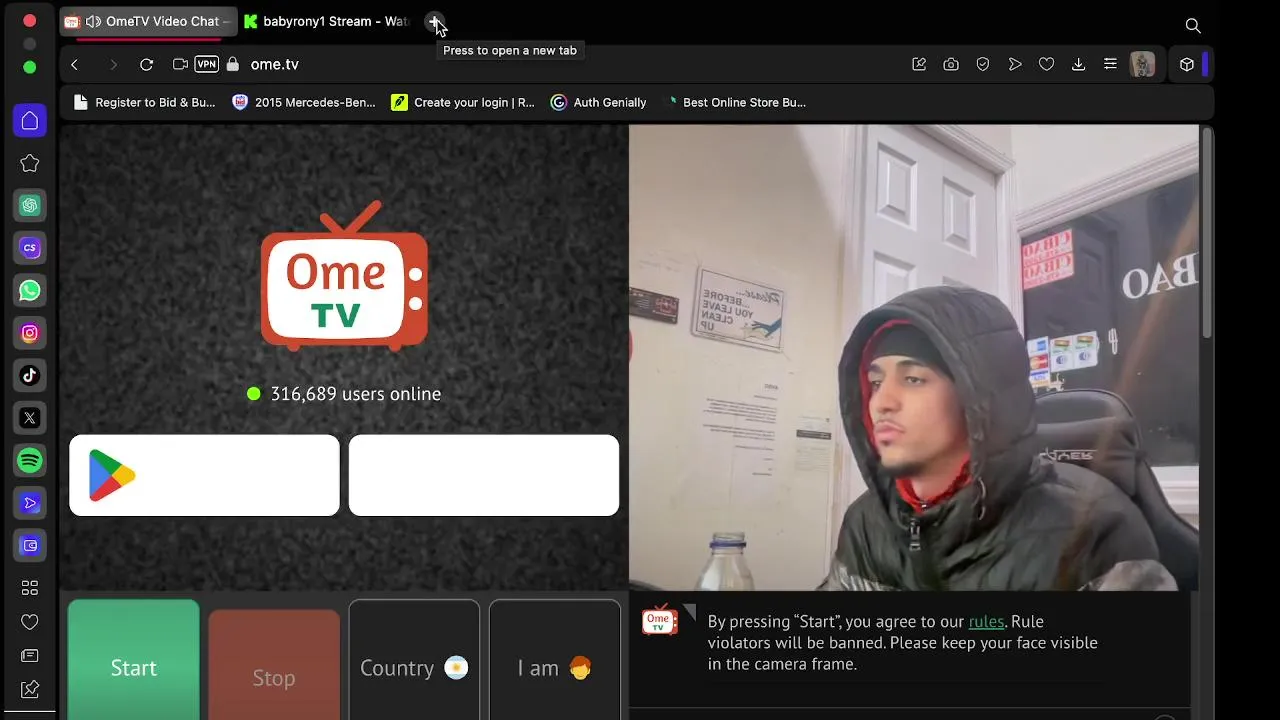
Task: Open Easy Setup sliders icon
Action: (x=1110, y=64)
